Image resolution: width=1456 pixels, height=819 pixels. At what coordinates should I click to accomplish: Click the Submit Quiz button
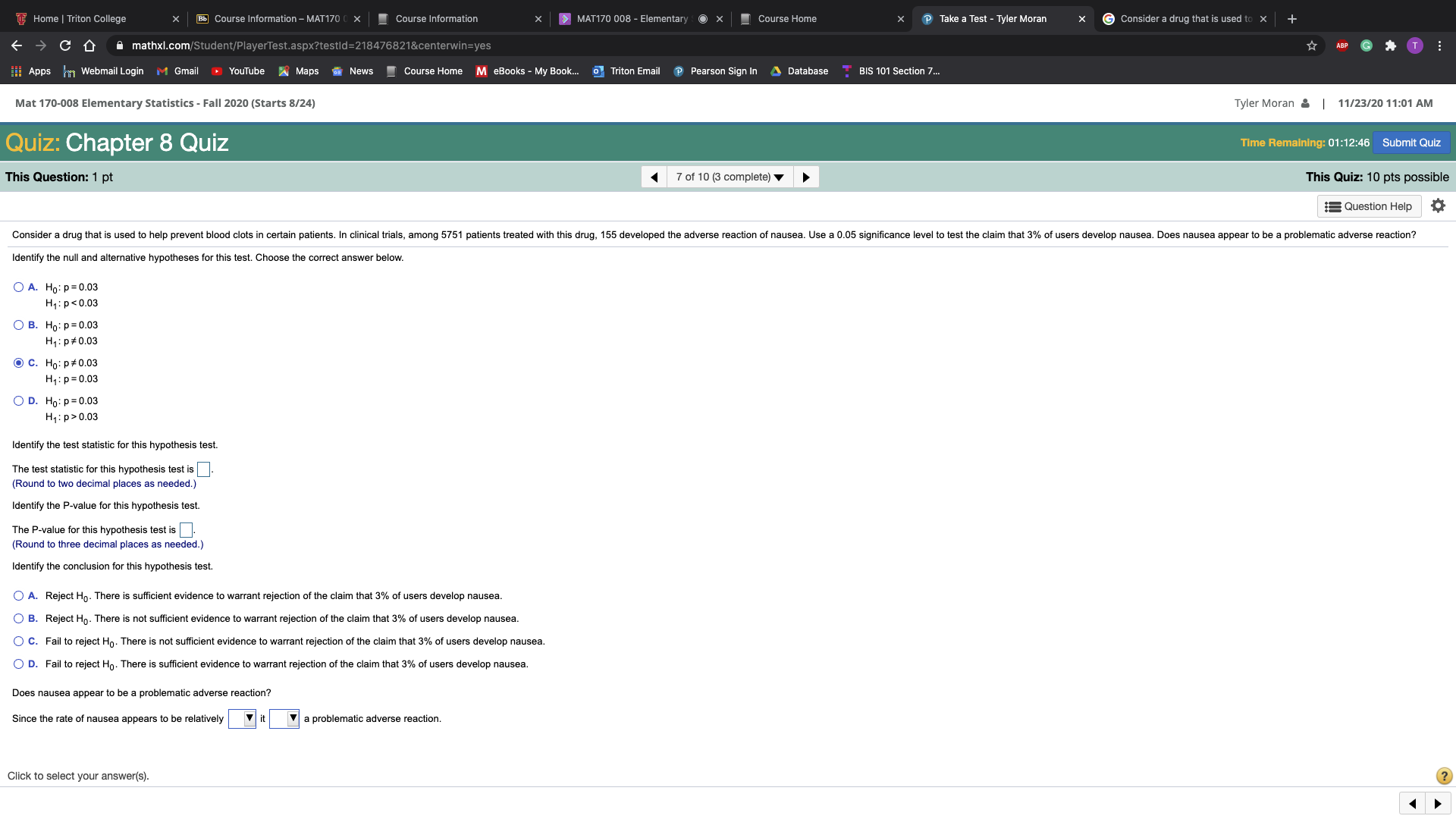coord(1410,143)
